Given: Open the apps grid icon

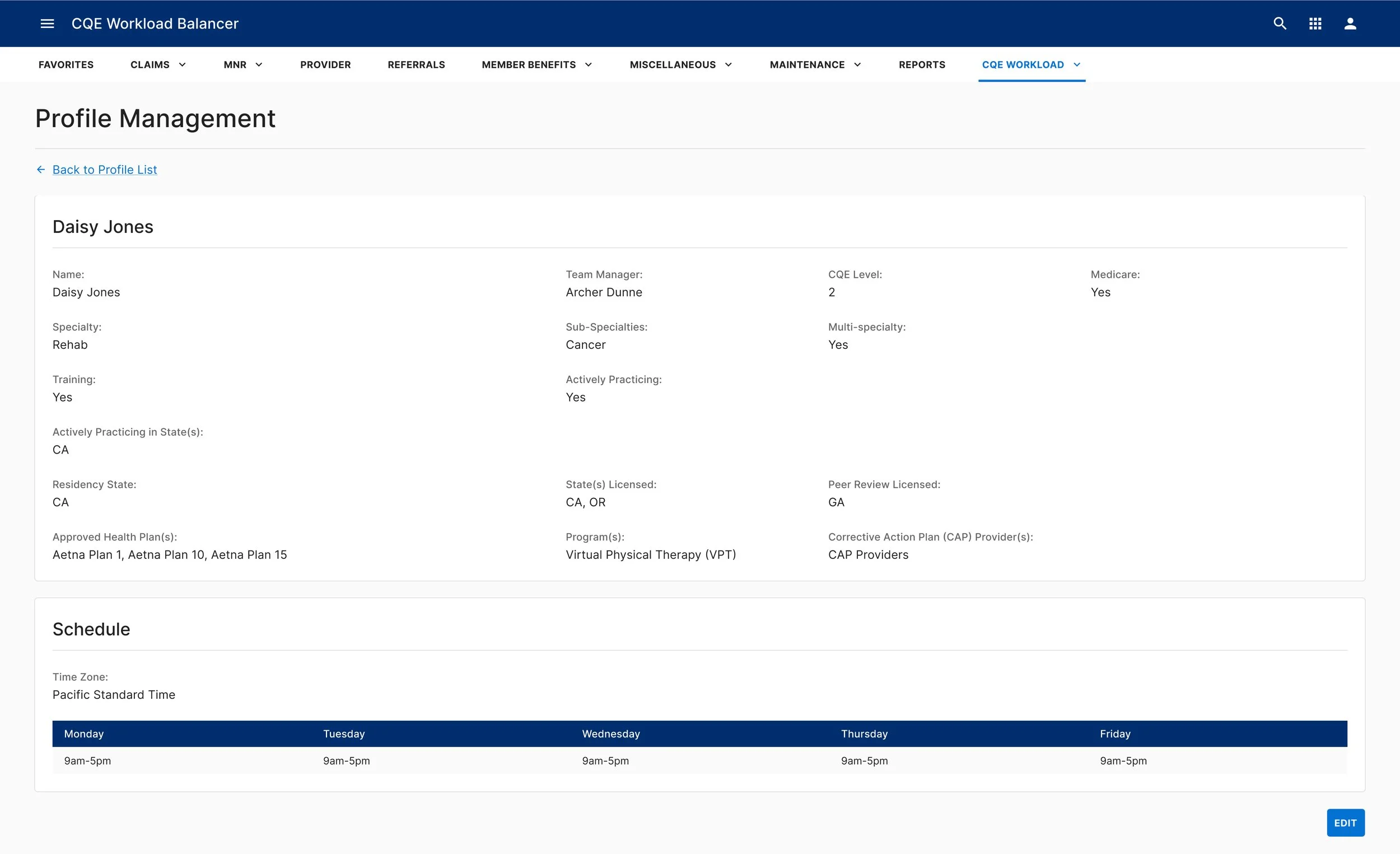Looking at the screenshot, I should 1315,24.
